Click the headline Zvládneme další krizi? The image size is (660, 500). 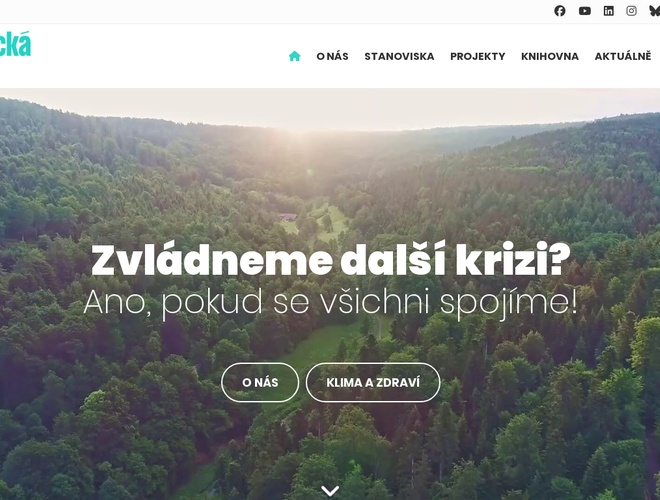(x=330, y=260)
